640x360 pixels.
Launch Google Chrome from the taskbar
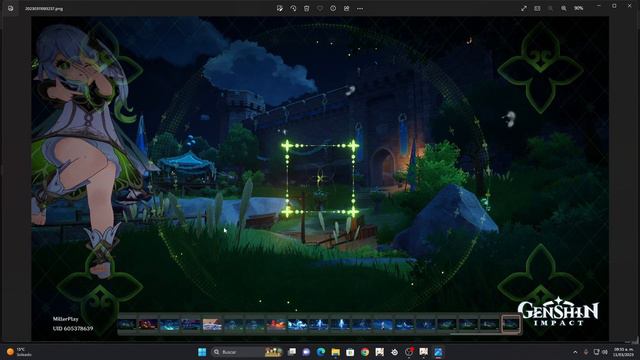pos(365,352)
